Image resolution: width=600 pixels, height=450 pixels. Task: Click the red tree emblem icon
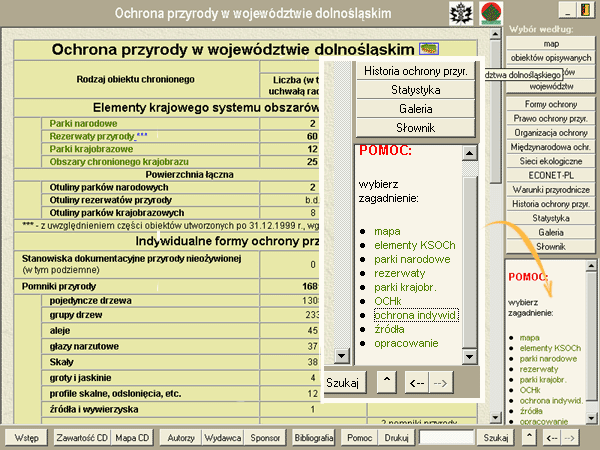pos(490,12)
